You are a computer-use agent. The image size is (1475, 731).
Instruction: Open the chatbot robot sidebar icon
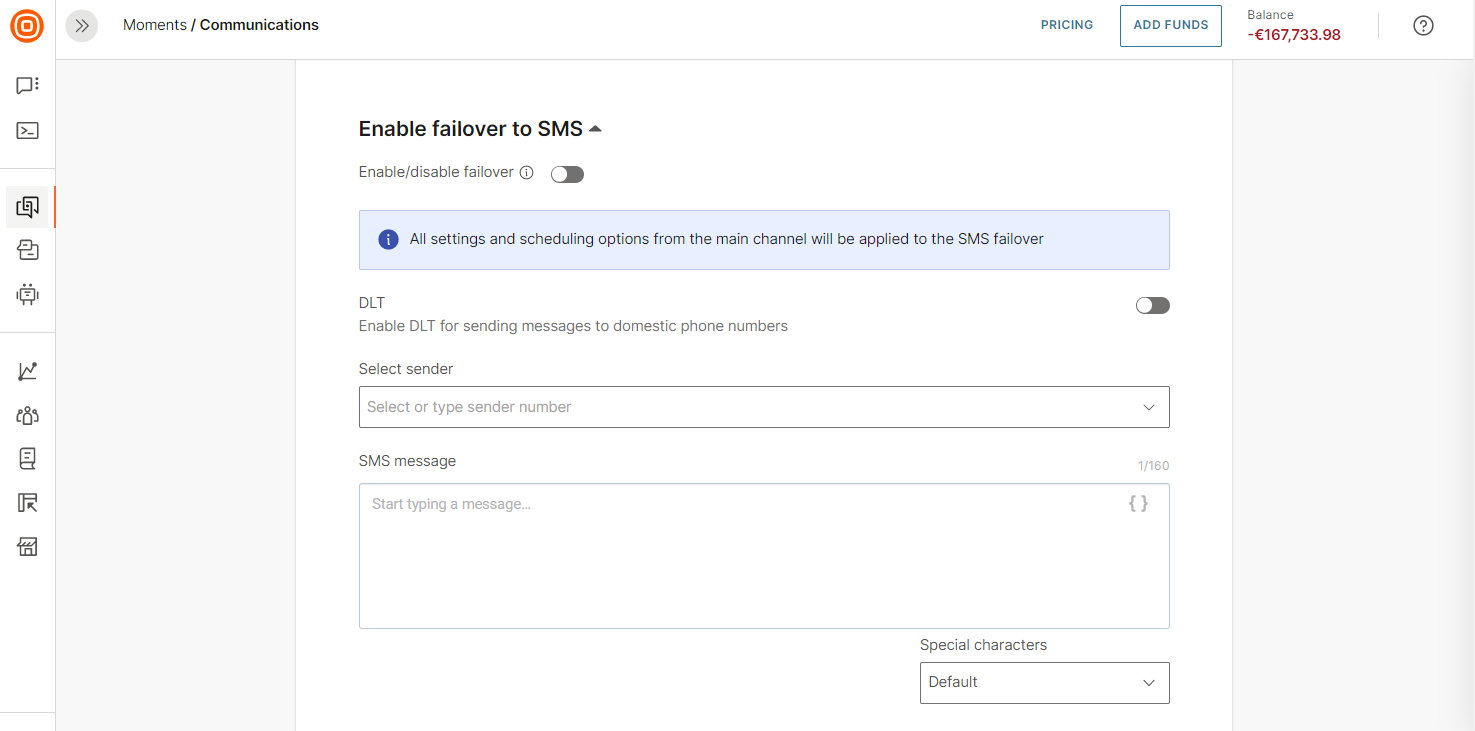[27, 294]
